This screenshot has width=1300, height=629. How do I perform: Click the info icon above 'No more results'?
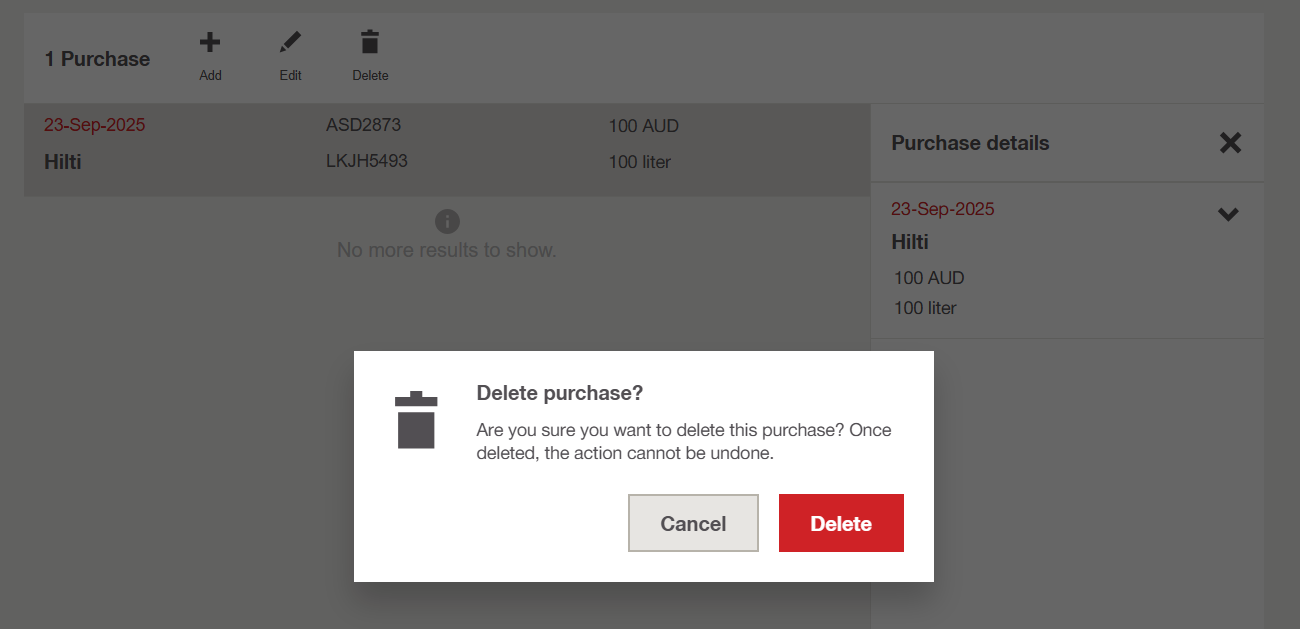click(x=447, y=221)
